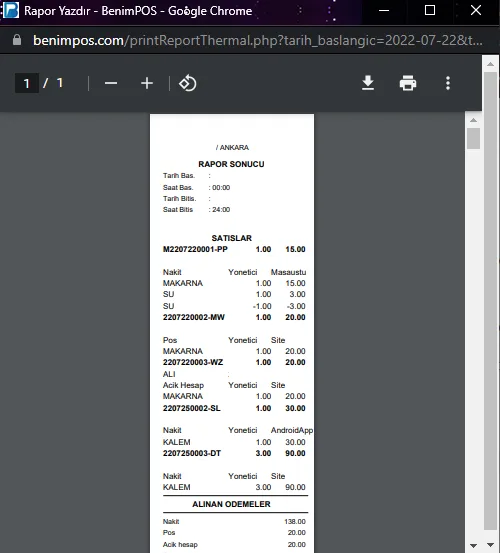Click the BenimPOS window favicon
This screenshot has width=500, height=553.
[11, 10]
